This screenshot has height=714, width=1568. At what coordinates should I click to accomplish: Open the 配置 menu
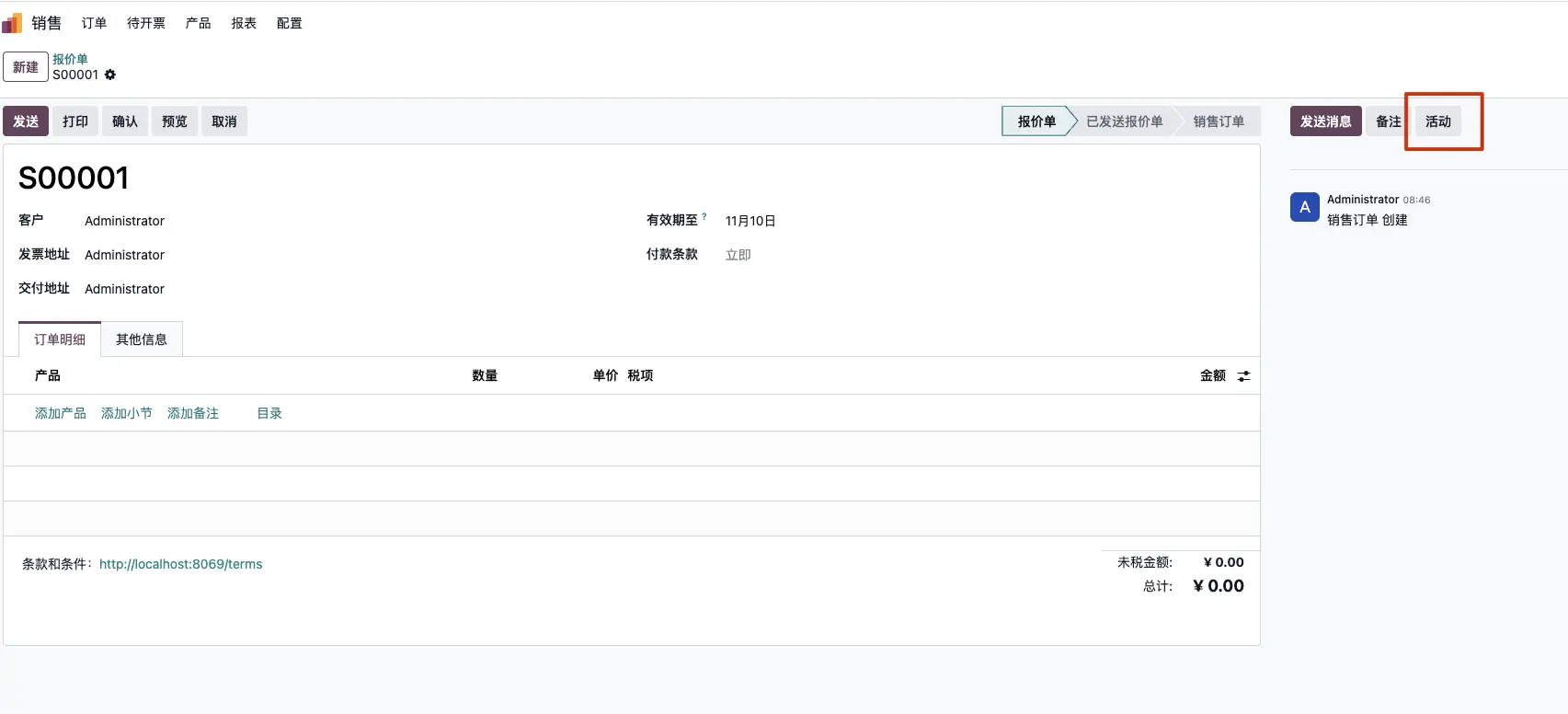pos(290,23)
